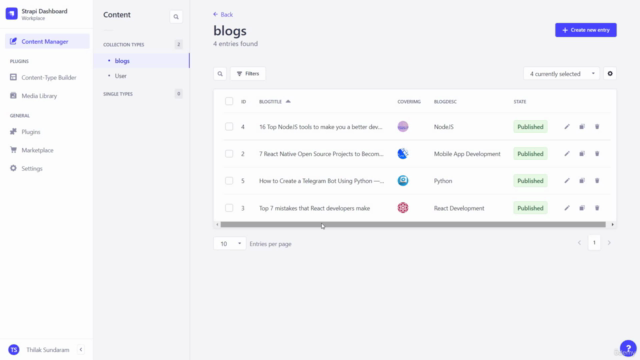Click the blogs table search icon
This screenshot has width=640, height=360.
(220, 74)
